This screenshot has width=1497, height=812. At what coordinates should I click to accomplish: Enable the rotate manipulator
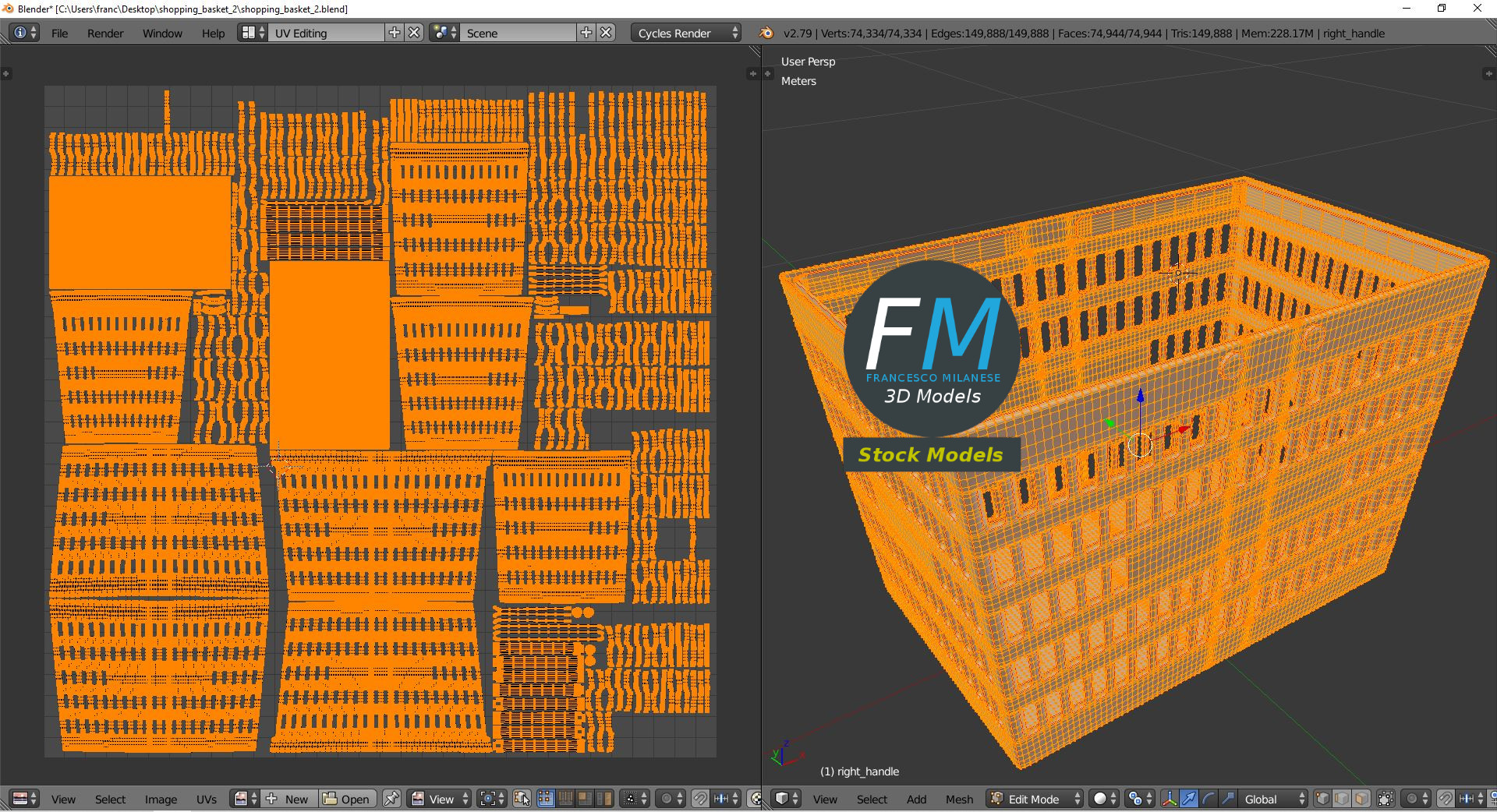tap(1209, 799)
